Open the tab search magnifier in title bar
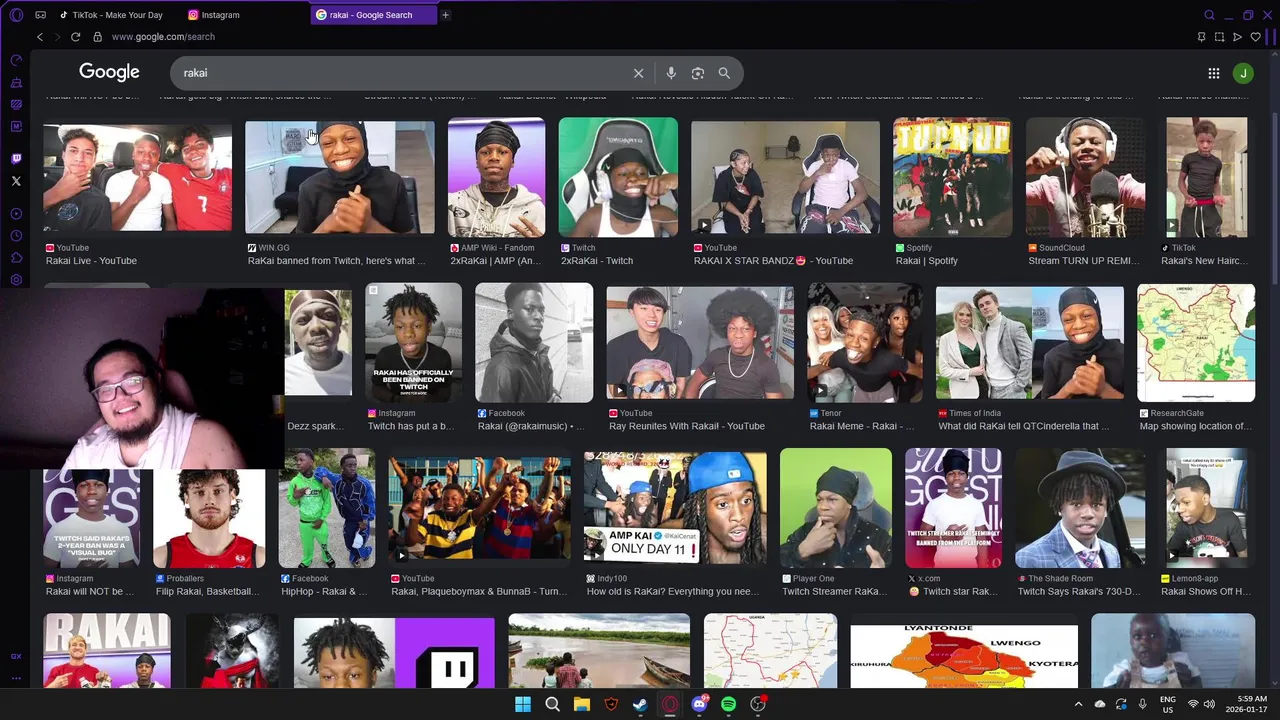 pyautogui.click(x=1209, y=15)
